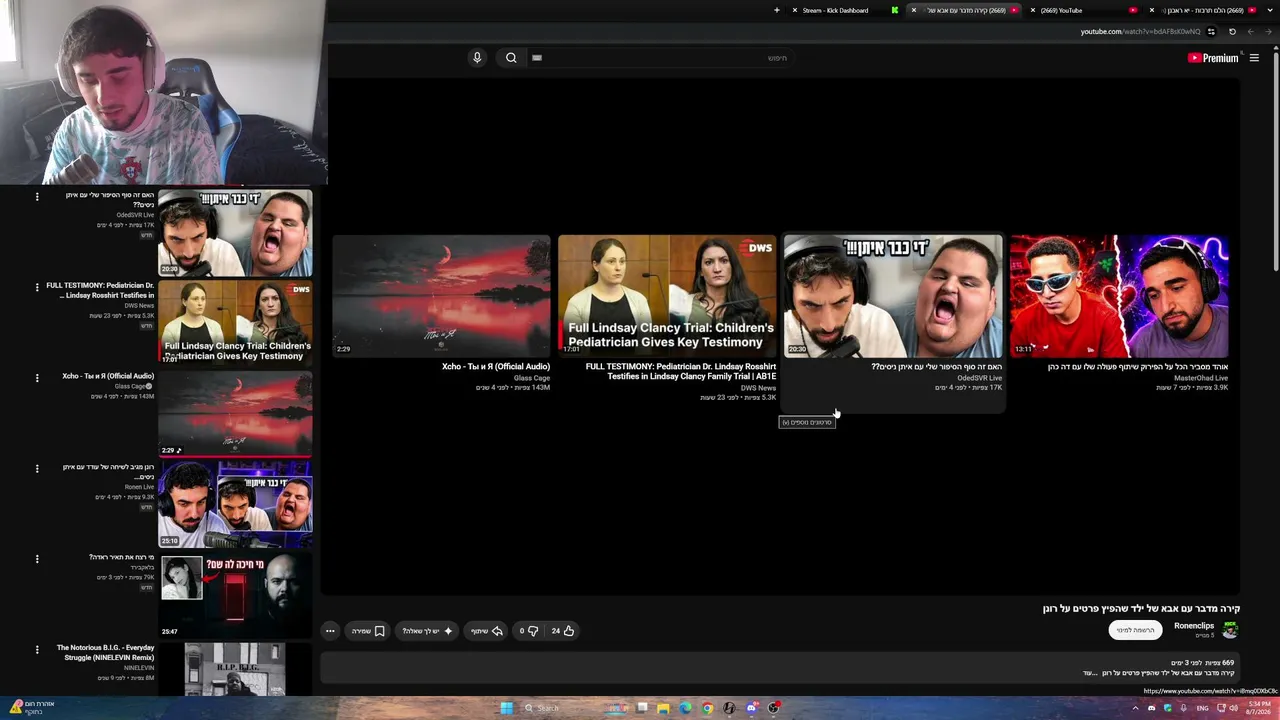Reload the page with the refresh icon

point(1232,32)
